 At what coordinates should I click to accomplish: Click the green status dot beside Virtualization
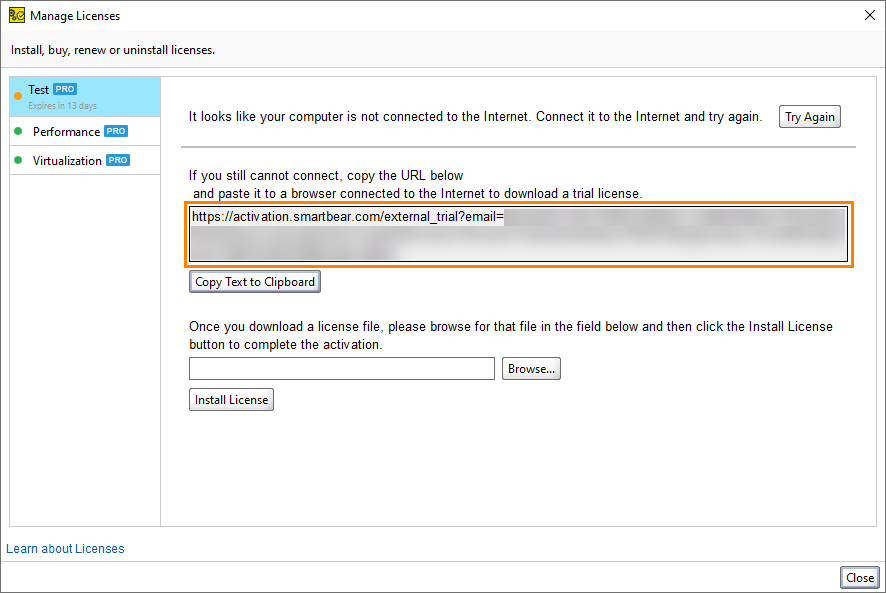pos(20,160)
